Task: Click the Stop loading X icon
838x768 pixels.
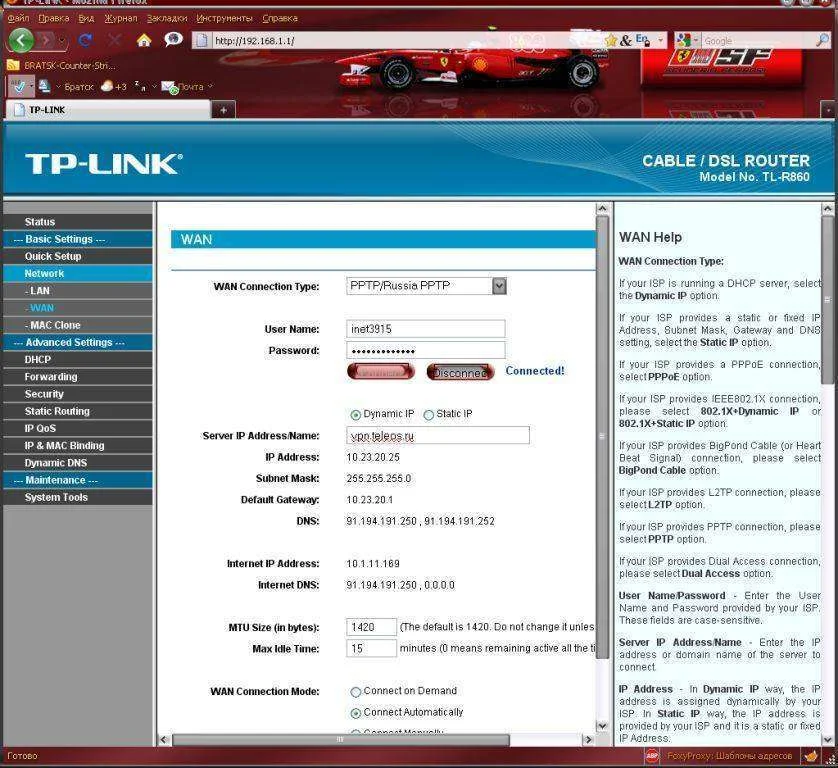Action: tap(114, 40)
